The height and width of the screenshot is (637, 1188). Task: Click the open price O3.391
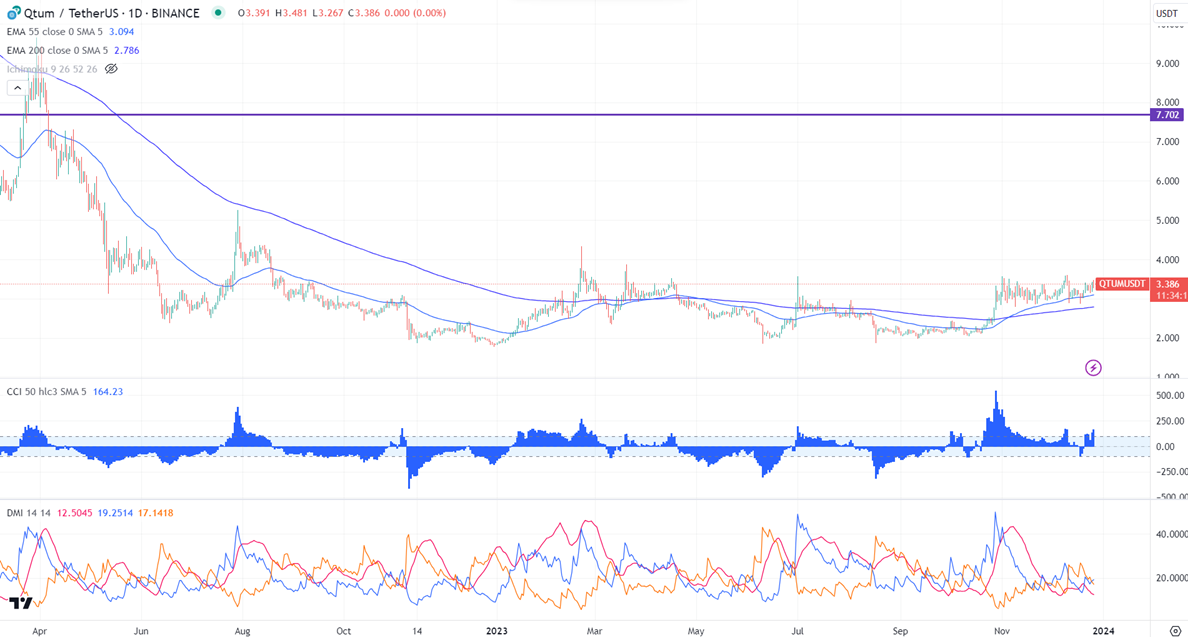[x=253, y=13]
